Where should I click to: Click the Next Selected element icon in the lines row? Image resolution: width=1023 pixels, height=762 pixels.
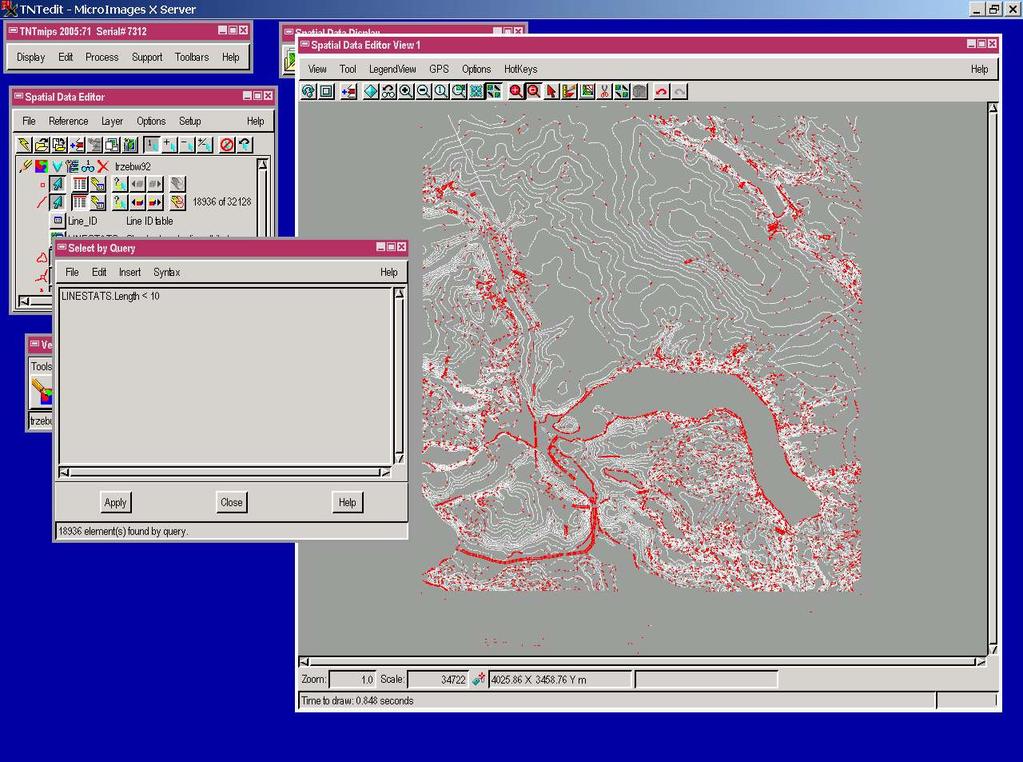pyautogui.click(x=155, y=202)
